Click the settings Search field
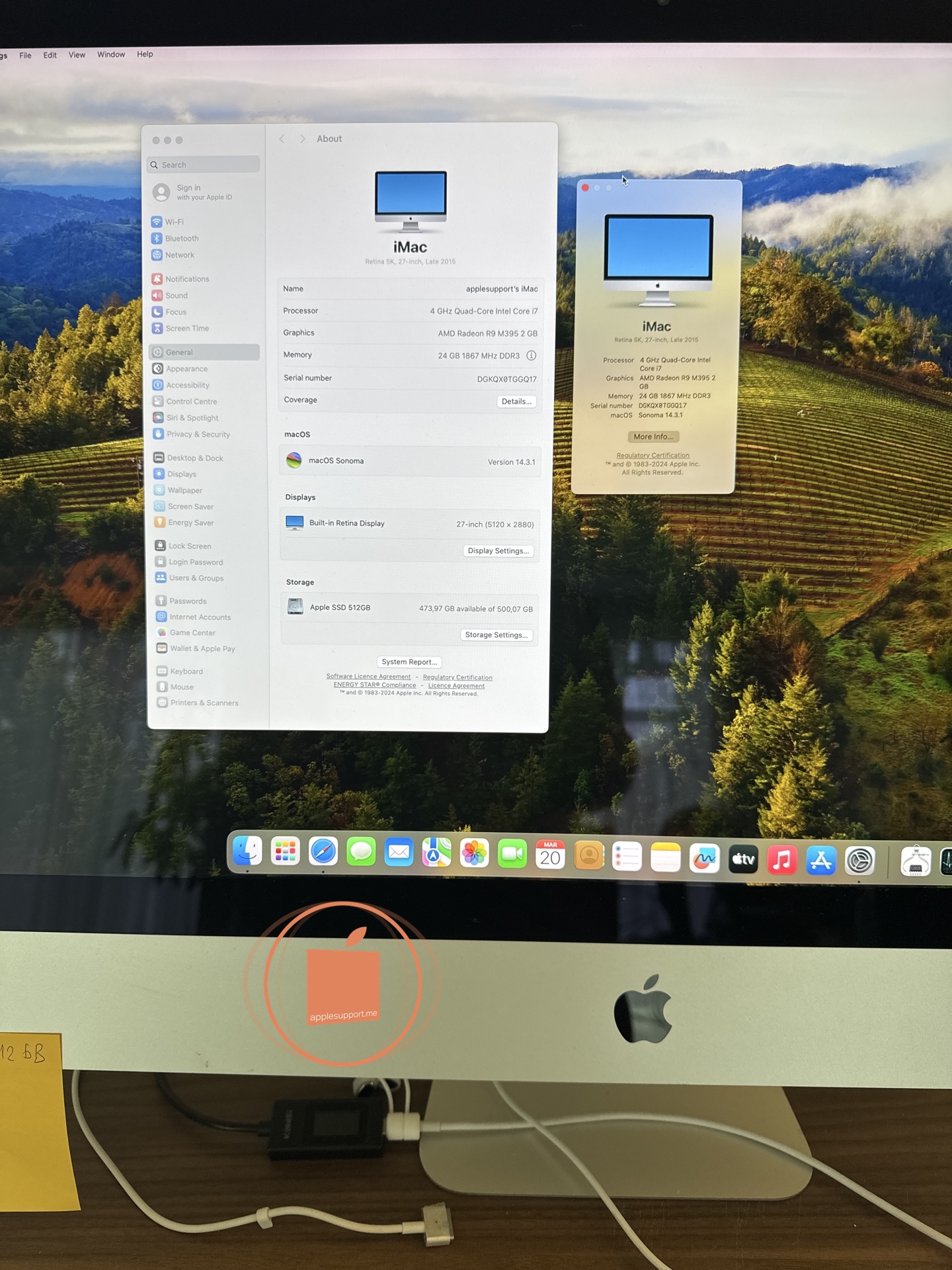The height and width of the screenshot is (1270, 952). point(204,165)
